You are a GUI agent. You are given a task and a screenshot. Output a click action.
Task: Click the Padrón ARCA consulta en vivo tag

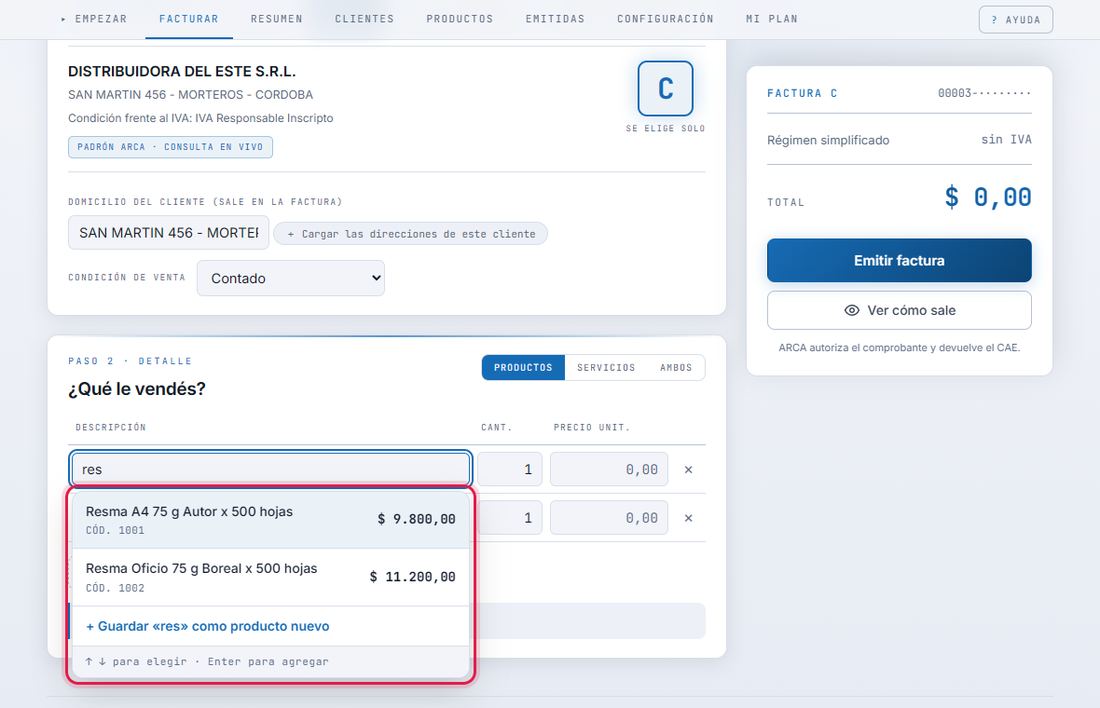coord(170,147)
